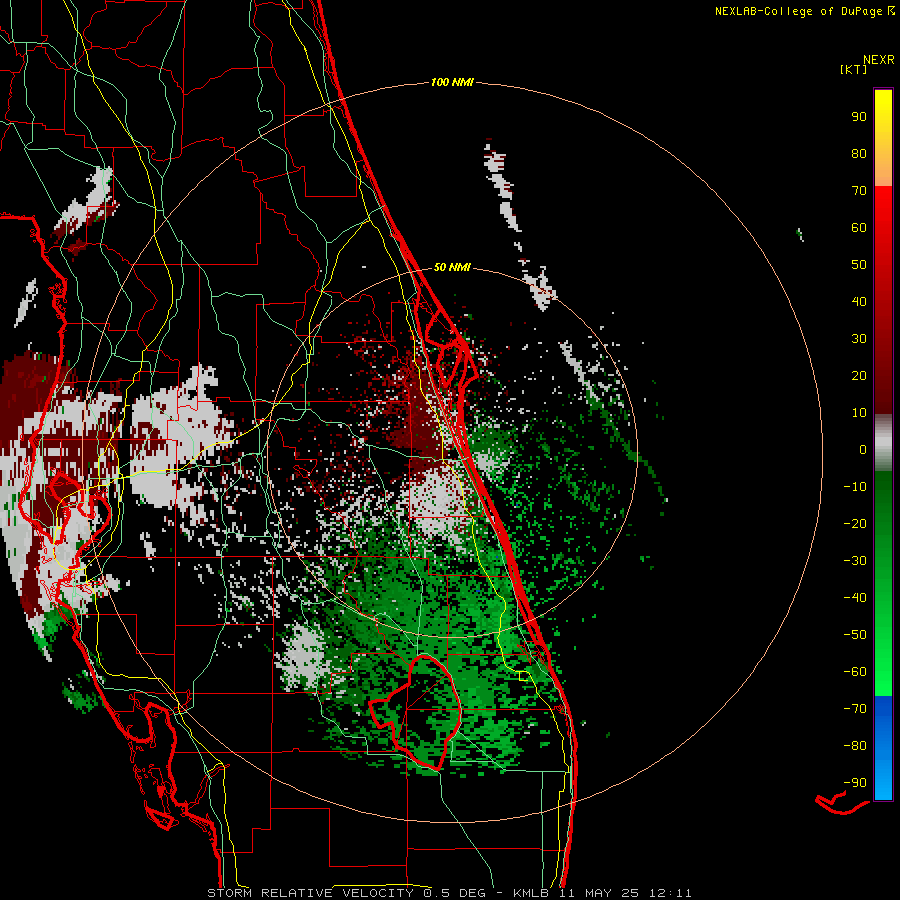Screen dimensions: 900x900
Task: Click the 70 value on the velocity legend
Action: (859, 191)
